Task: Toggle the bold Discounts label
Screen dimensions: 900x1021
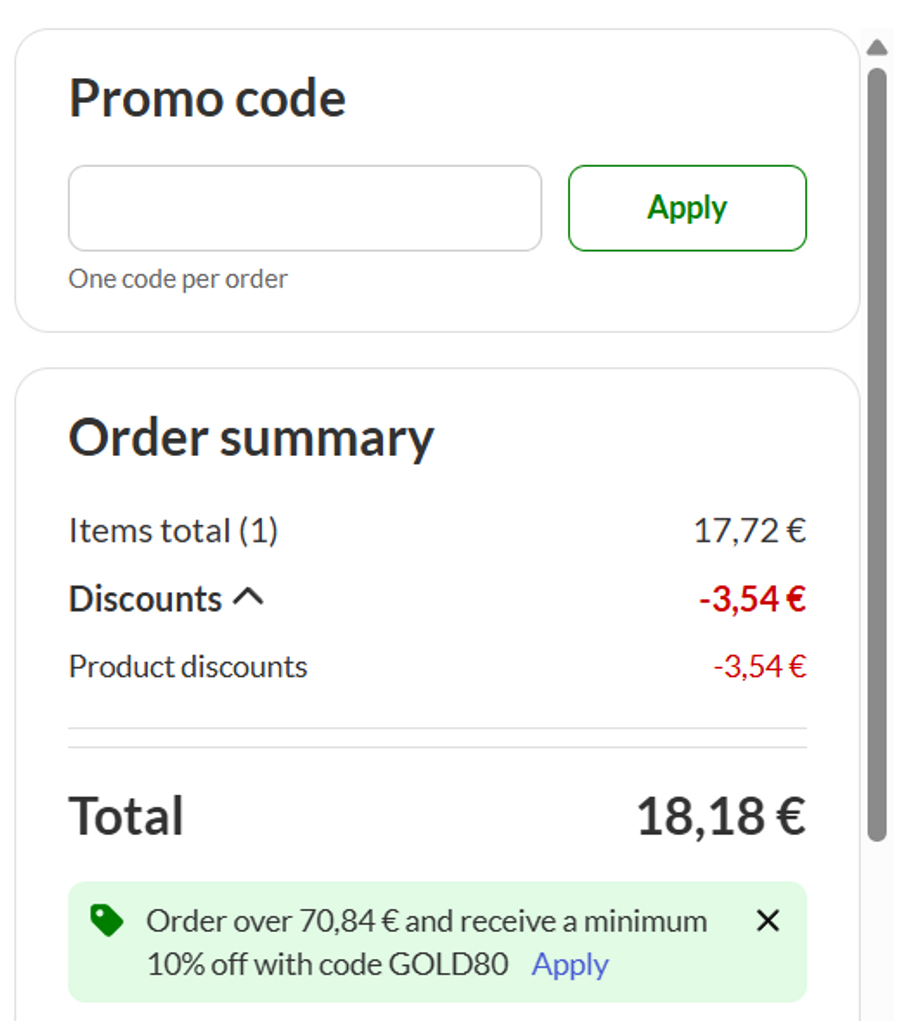Action: pos(145,599)
